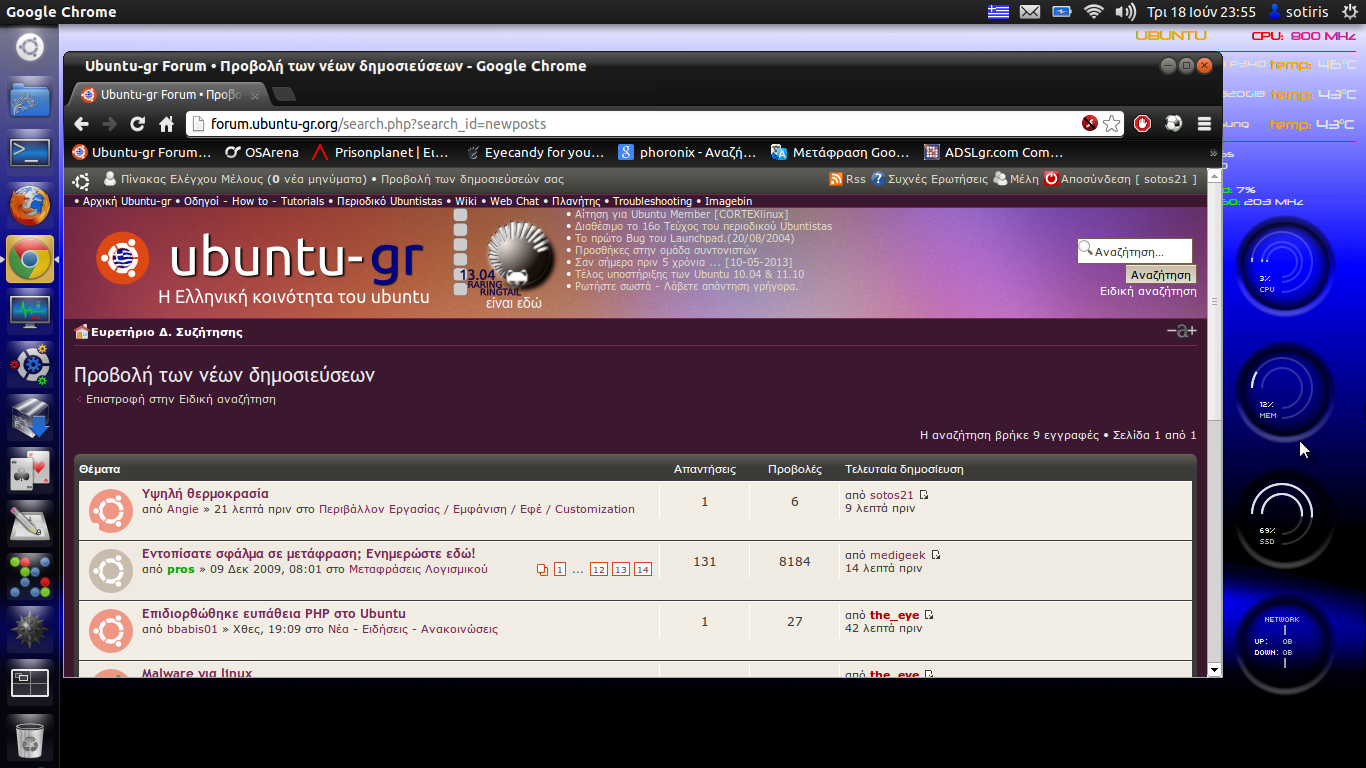Screen dimensions: 1366x768
Task: Open the phoronix search bookmark
Action: tap(688, 153)
